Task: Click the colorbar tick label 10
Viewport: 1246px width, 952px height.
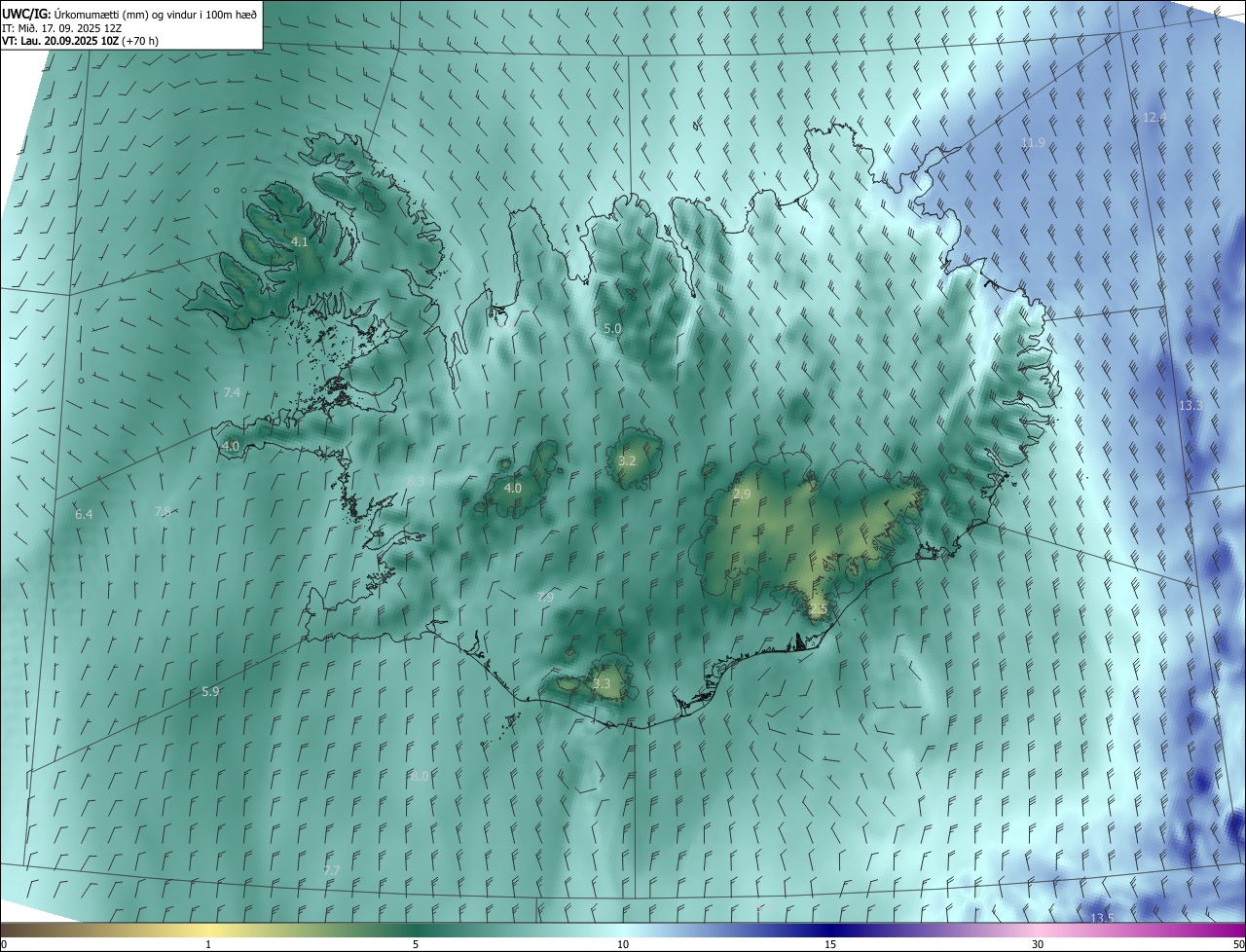Action: click(623, 944)
